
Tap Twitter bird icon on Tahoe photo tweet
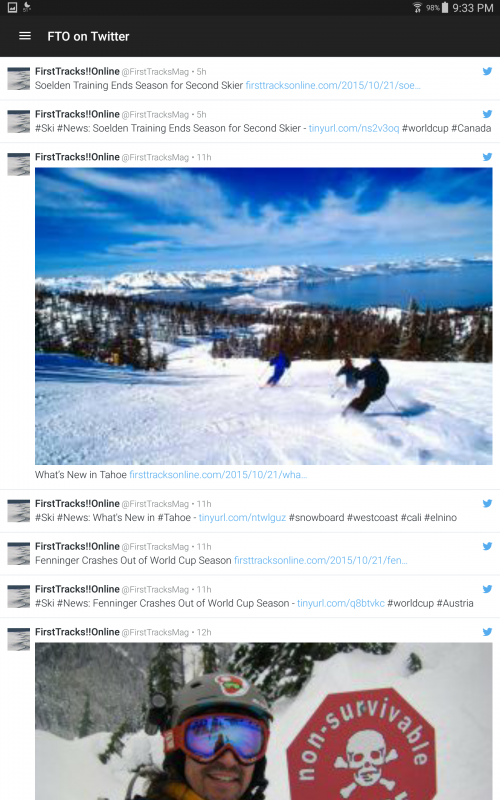pos(487,157)
